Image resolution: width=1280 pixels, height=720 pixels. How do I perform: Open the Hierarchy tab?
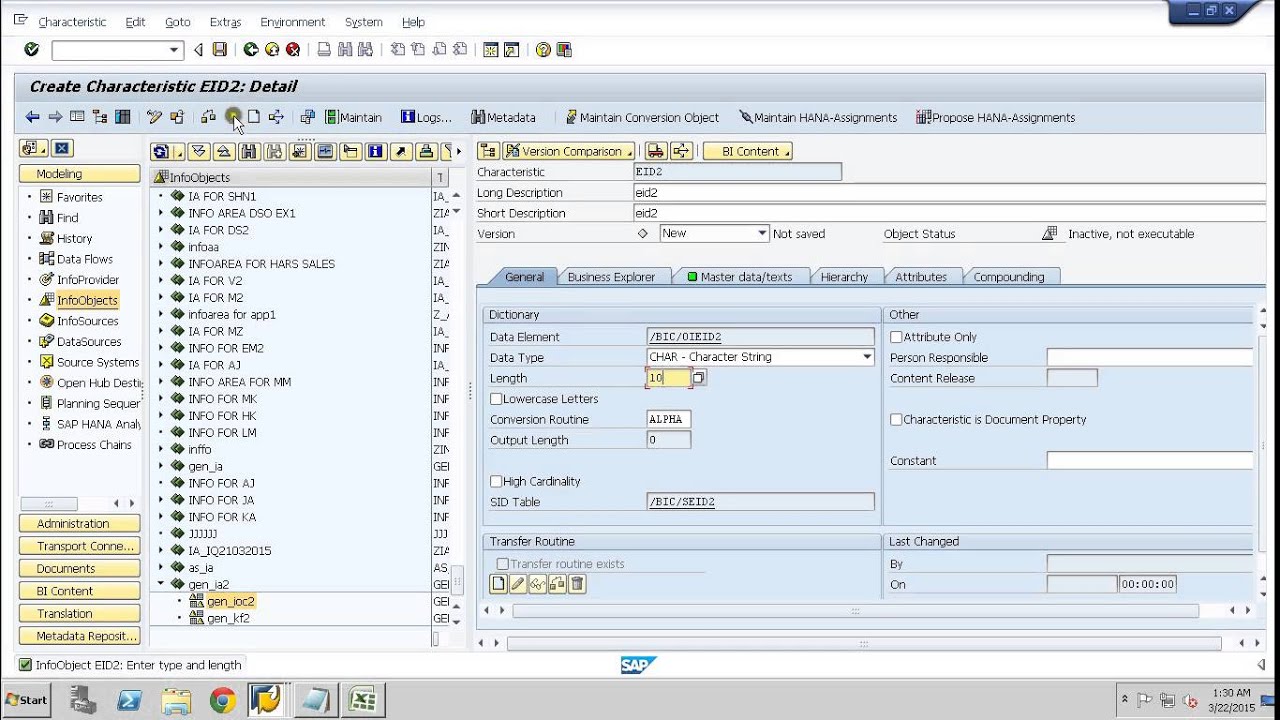point(844,277)
